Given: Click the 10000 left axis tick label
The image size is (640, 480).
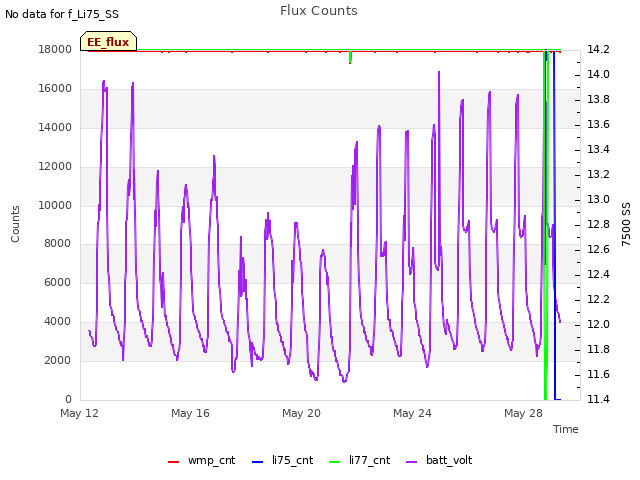Looking at the screenshot, I should coord(55,205).
